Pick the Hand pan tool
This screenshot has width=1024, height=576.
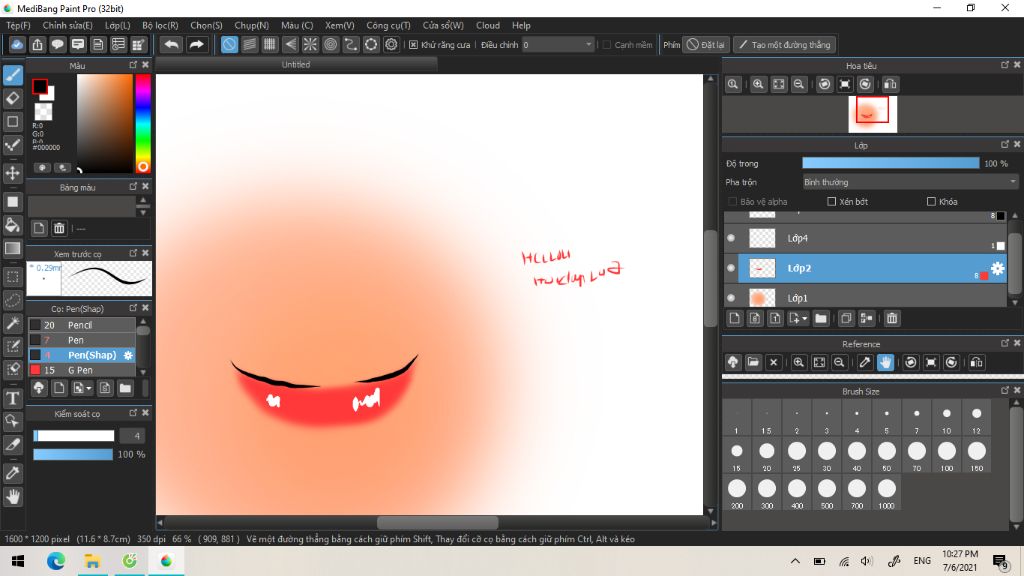(x=13, y=496)
